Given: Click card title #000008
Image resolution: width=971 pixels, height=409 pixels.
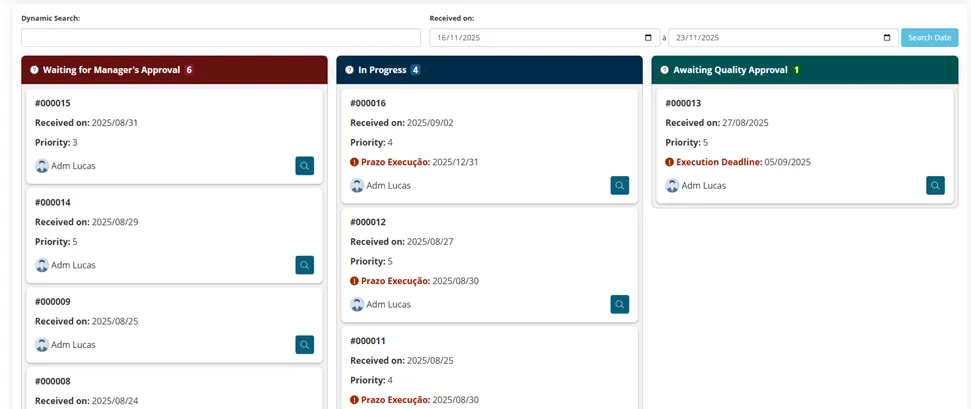Looking at the screenshot, I should [53, 381].
